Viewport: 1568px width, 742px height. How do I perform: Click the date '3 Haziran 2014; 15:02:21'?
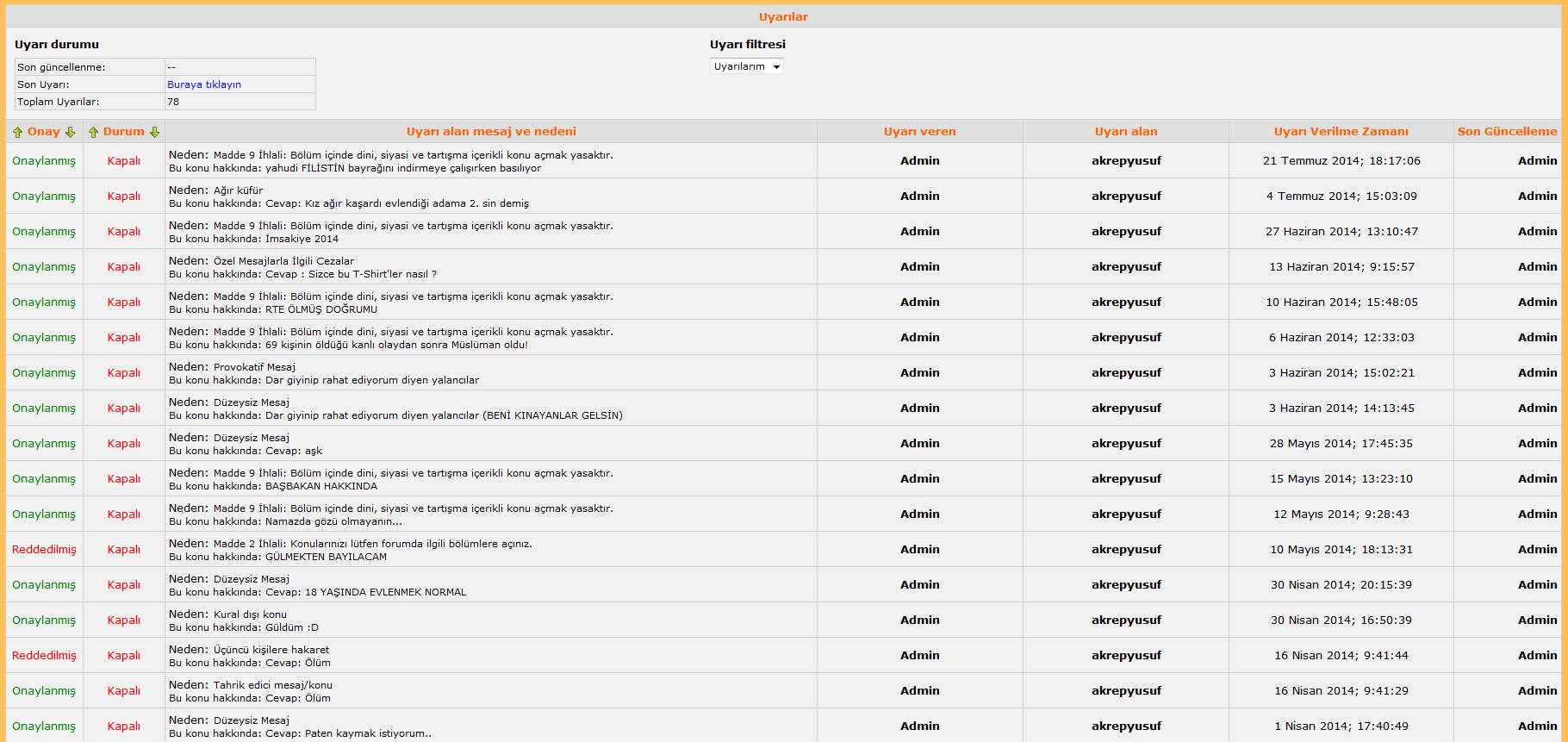pos(1341,373)
